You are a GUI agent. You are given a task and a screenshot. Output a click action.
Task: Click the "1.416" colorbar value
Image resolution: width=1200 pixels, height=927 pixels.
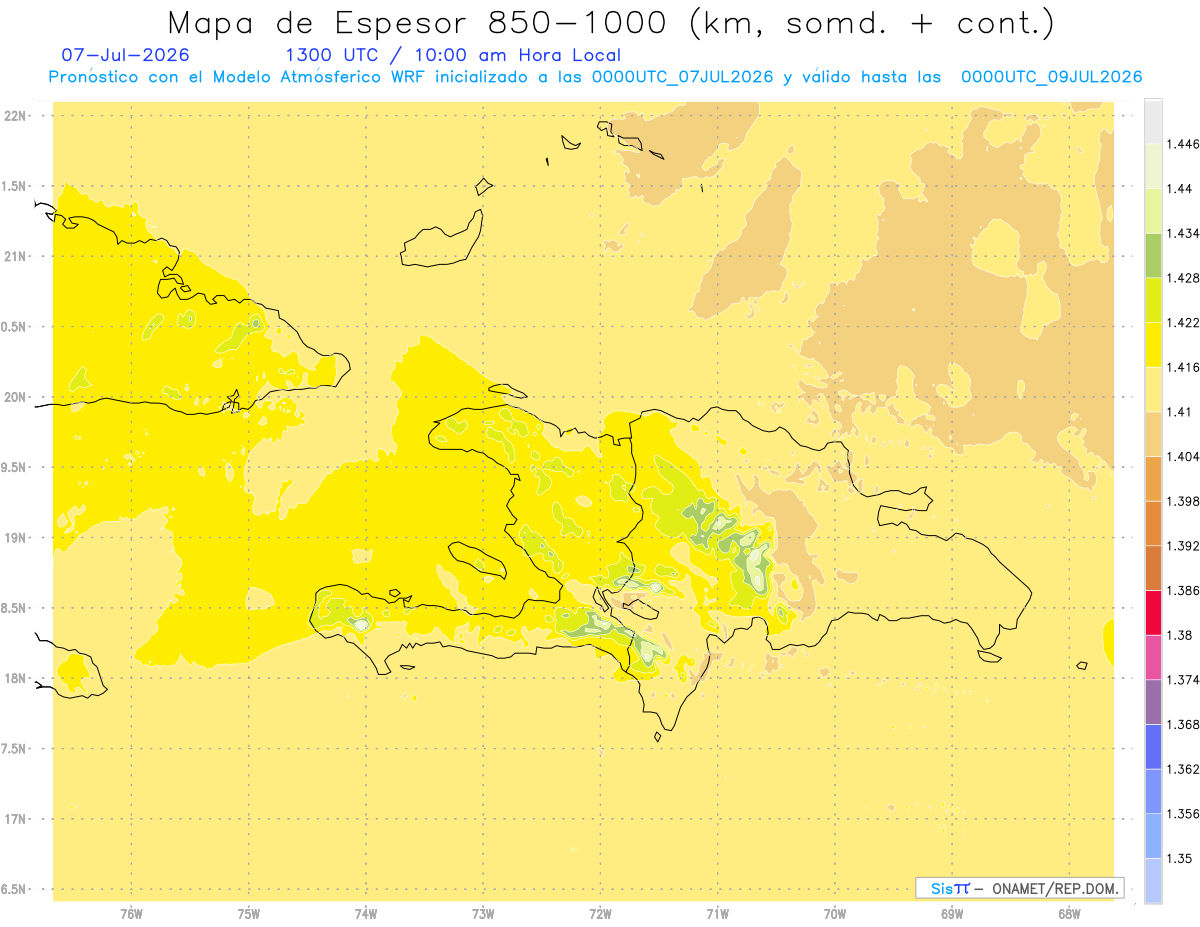(x=1182, y=367)
